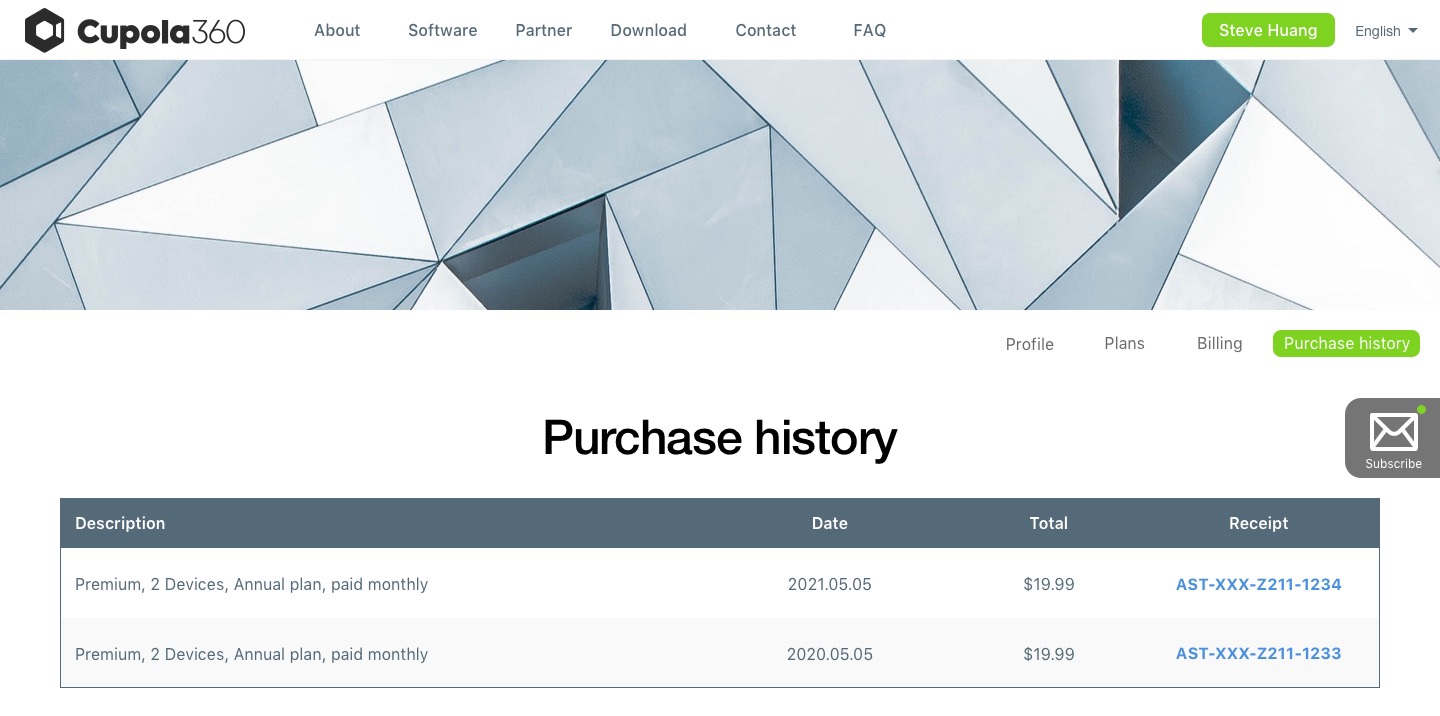This screenshot has height=716, width=1440.
Task: Click the Cupola360 hexagon logo icon
Action: tap(45, 30)
